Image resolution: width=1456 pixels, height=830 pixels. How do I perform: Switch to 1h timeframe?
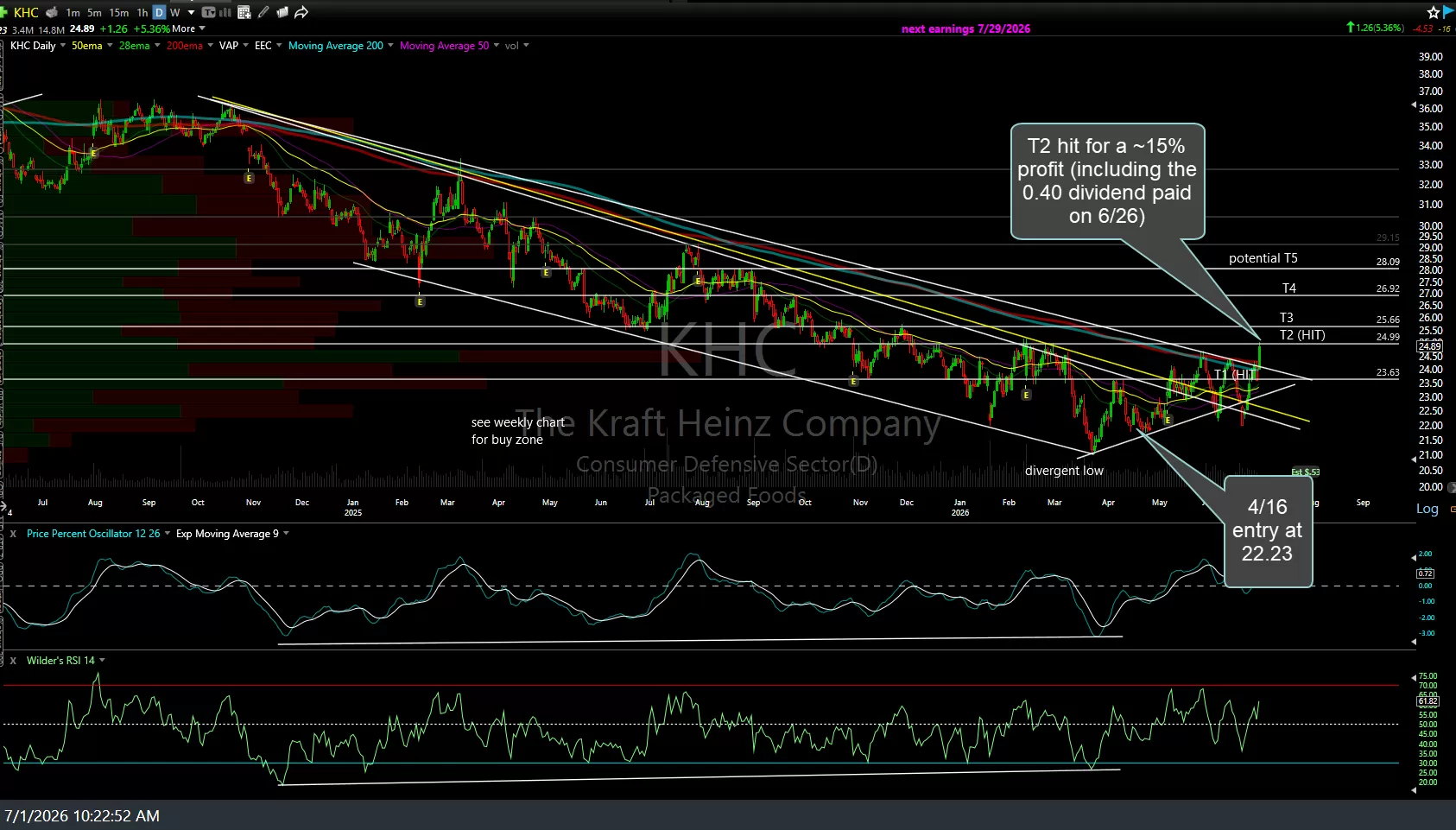click(x=142, y=12)
